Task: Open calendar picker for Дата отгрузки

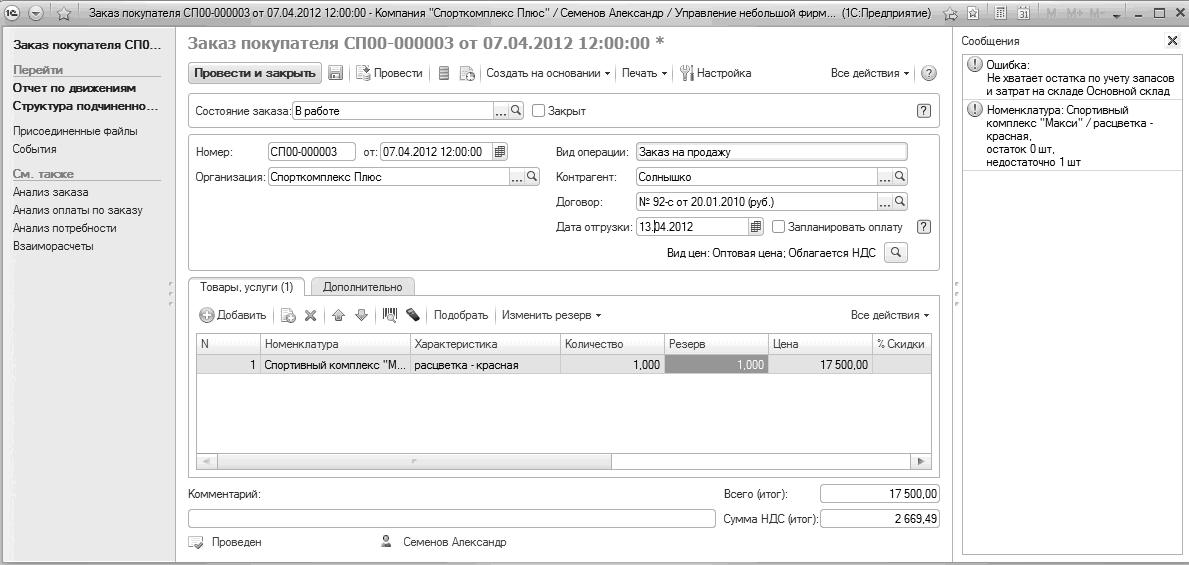Action: [756, 227]
